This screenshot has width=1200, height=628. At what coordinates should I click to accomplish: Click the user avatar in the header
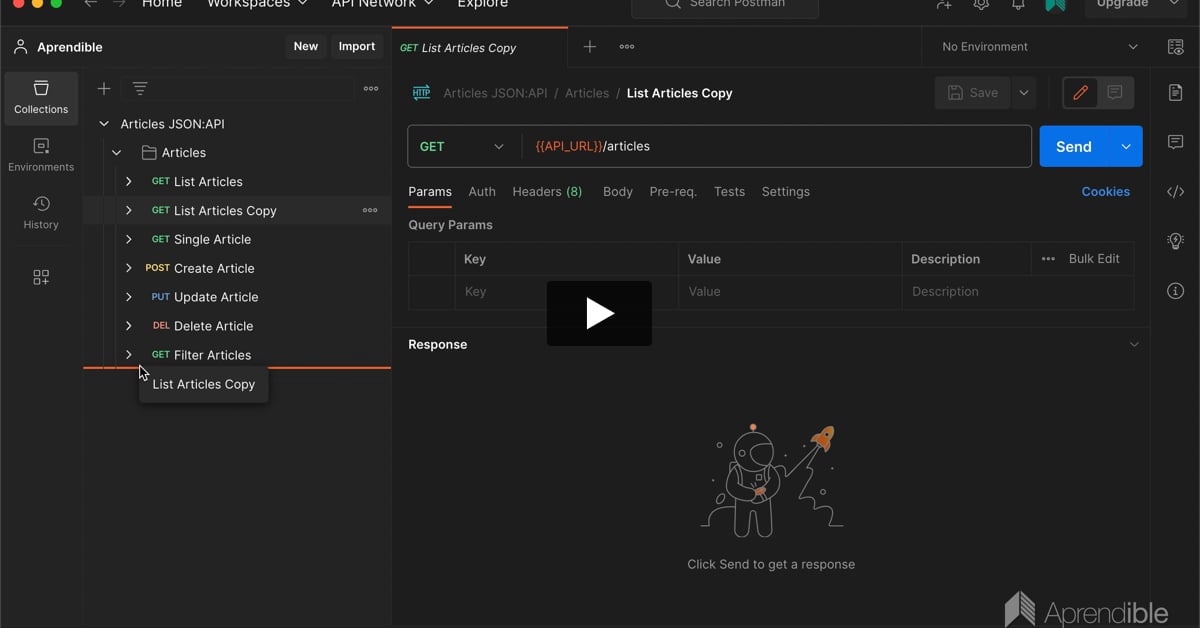click(1055, 5)
